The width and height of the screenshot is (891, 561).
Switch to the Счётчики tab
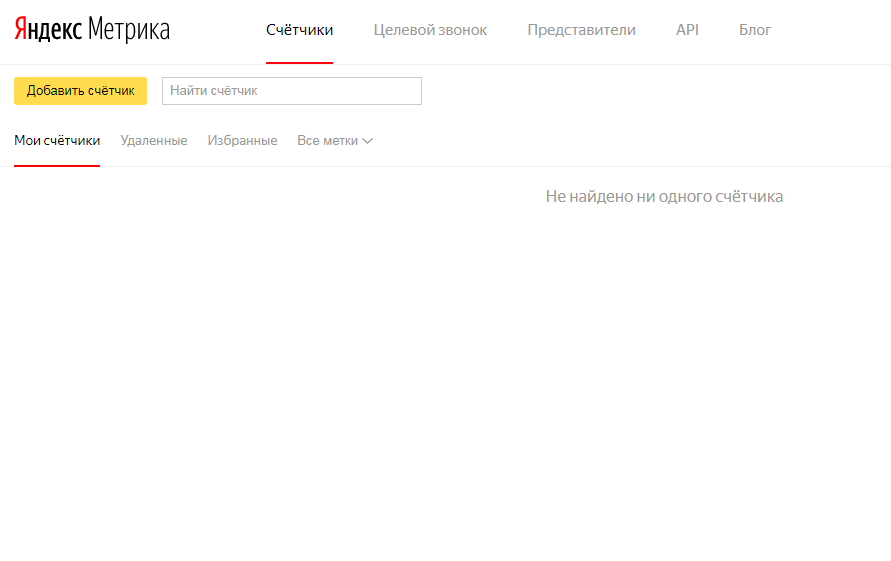pos(299,30)
